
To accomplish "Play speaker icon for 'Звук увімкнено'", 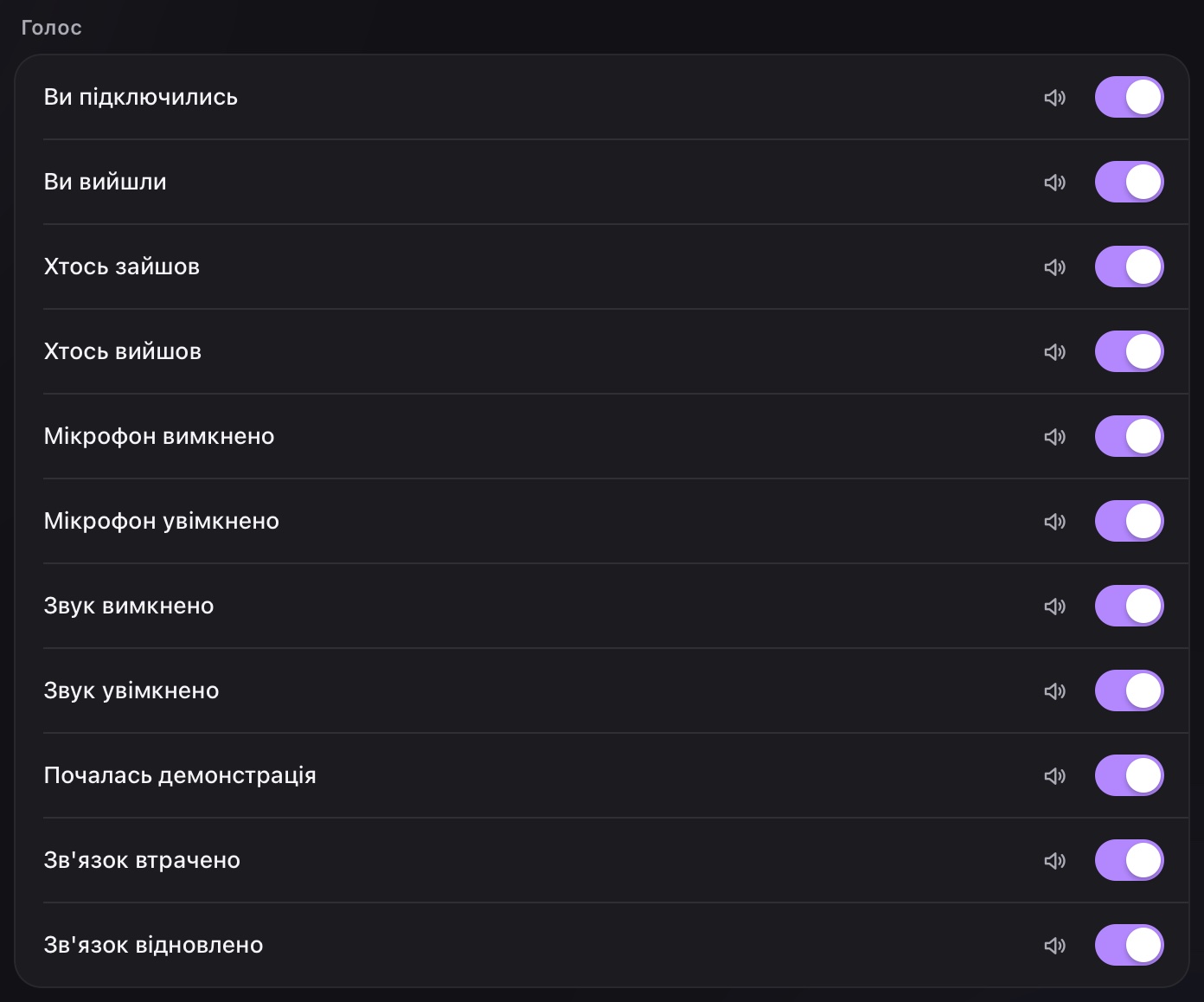I will pyautogui.click(x=1054, y=691).
